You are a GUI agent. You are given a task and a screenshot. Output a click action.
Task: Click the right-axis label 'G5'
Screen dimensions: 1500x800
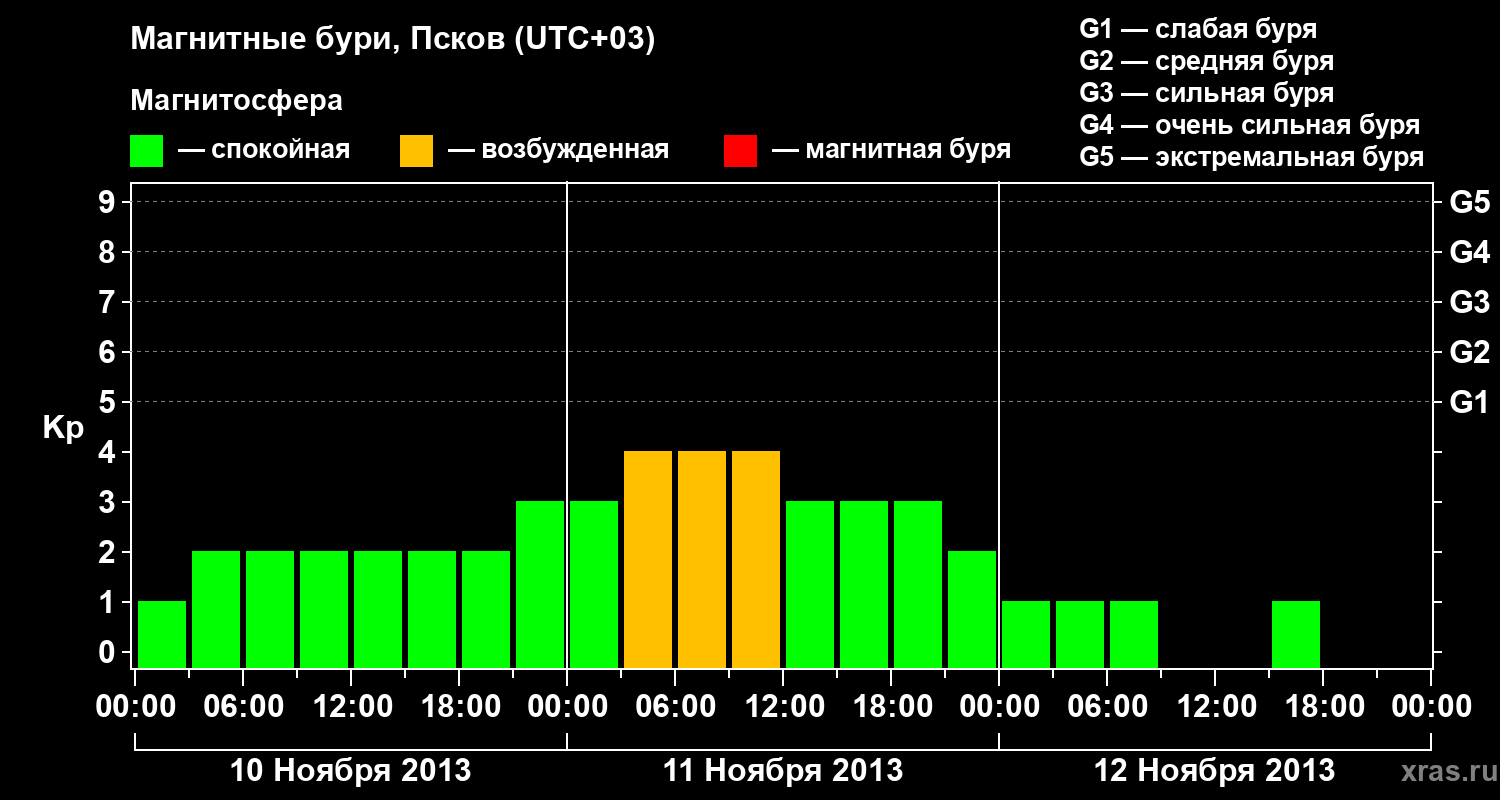click(1470, 202)
